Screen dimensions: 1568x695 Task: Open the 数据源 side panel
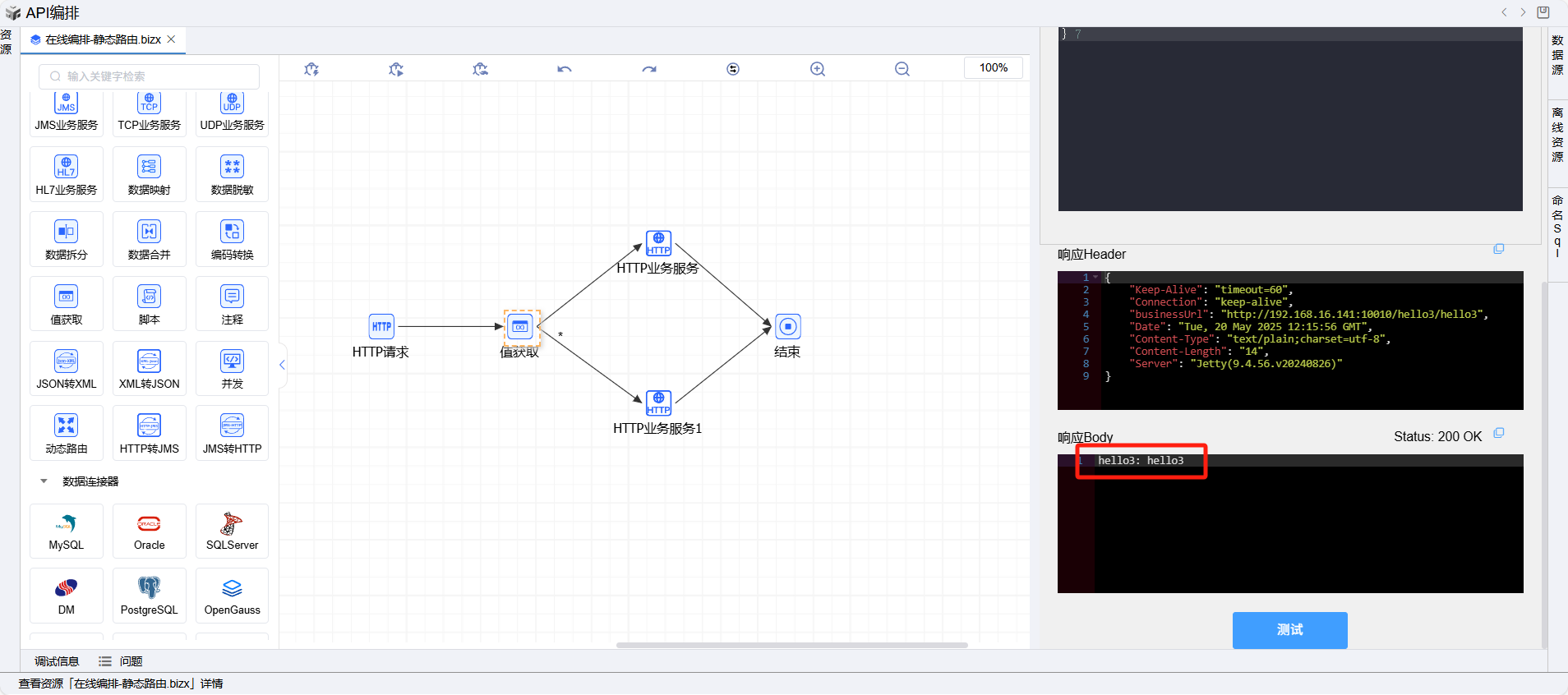[x=1557, y=55]
